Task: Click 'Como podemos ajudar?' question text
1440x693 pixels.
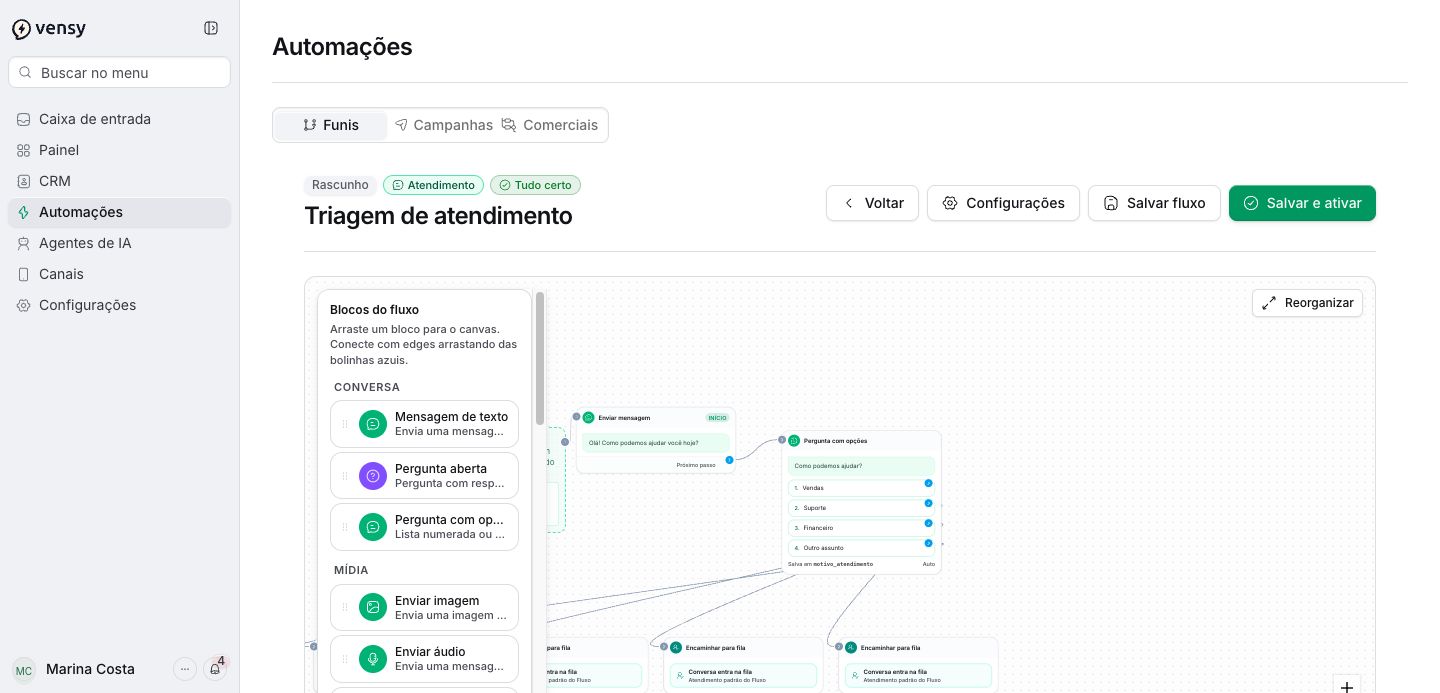Action: 828,466
